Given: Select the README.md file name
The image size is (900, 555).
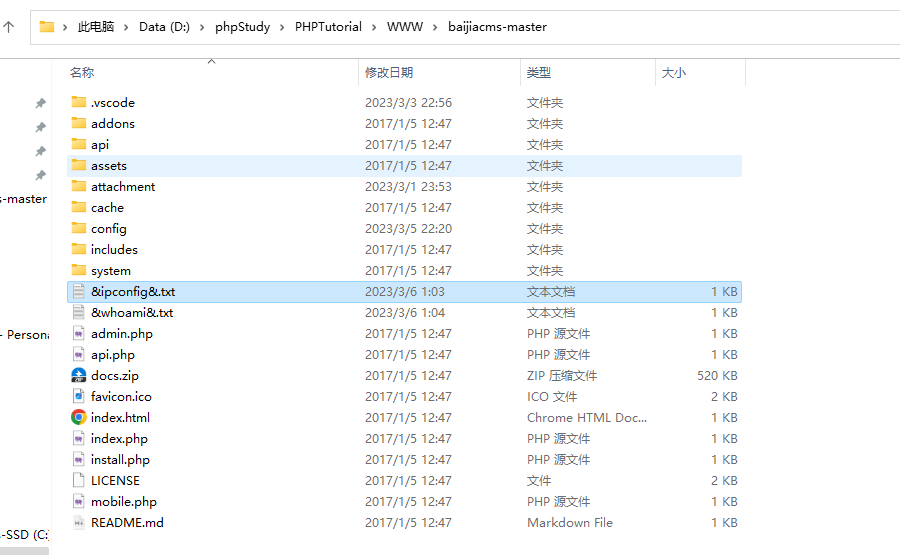Looking at the screenshot, I should [127, 522].
